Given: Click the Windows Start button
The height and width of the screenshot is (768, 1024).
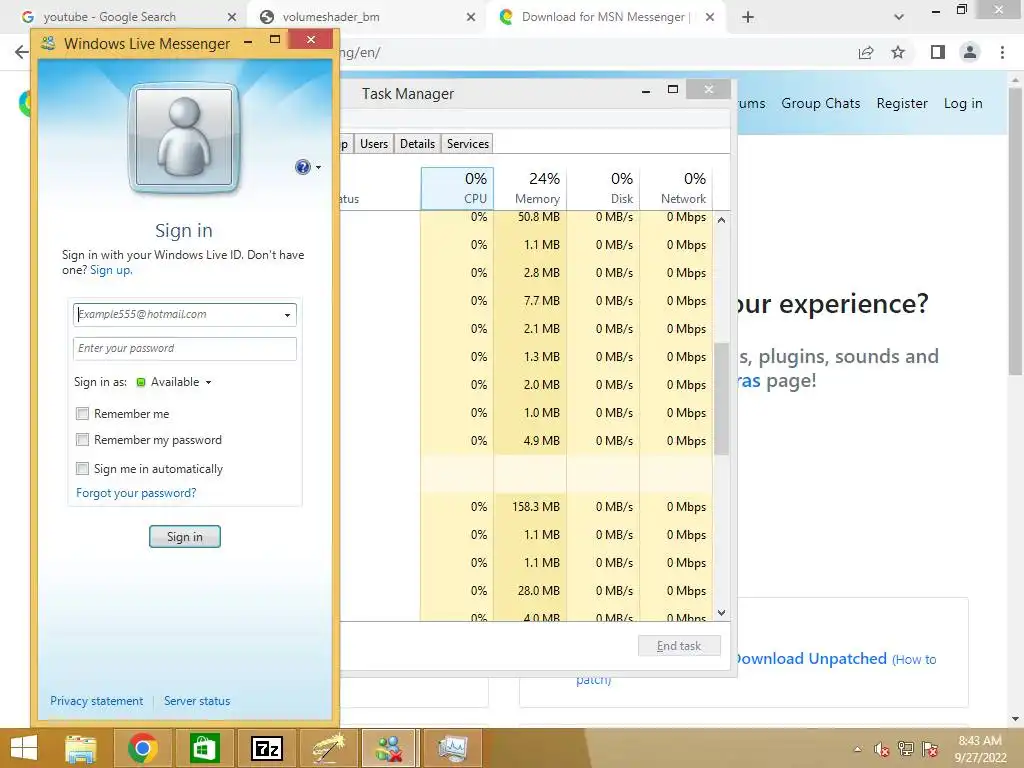Looking at the screenshot, I should click(x=24, y=748).
